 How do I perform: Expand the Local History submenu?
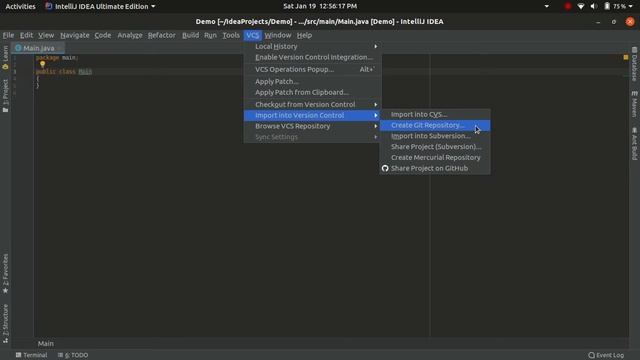coord(313,47)
